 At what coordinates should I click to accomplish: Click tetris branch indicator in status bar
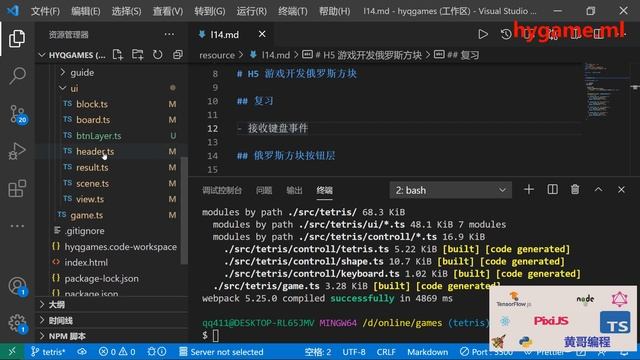click(x=48, y=351)
